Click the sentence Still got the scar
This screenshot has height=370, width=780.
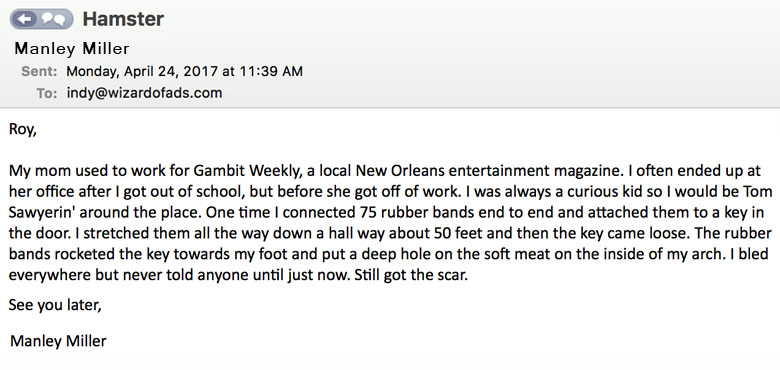click(x=411, y=275)
